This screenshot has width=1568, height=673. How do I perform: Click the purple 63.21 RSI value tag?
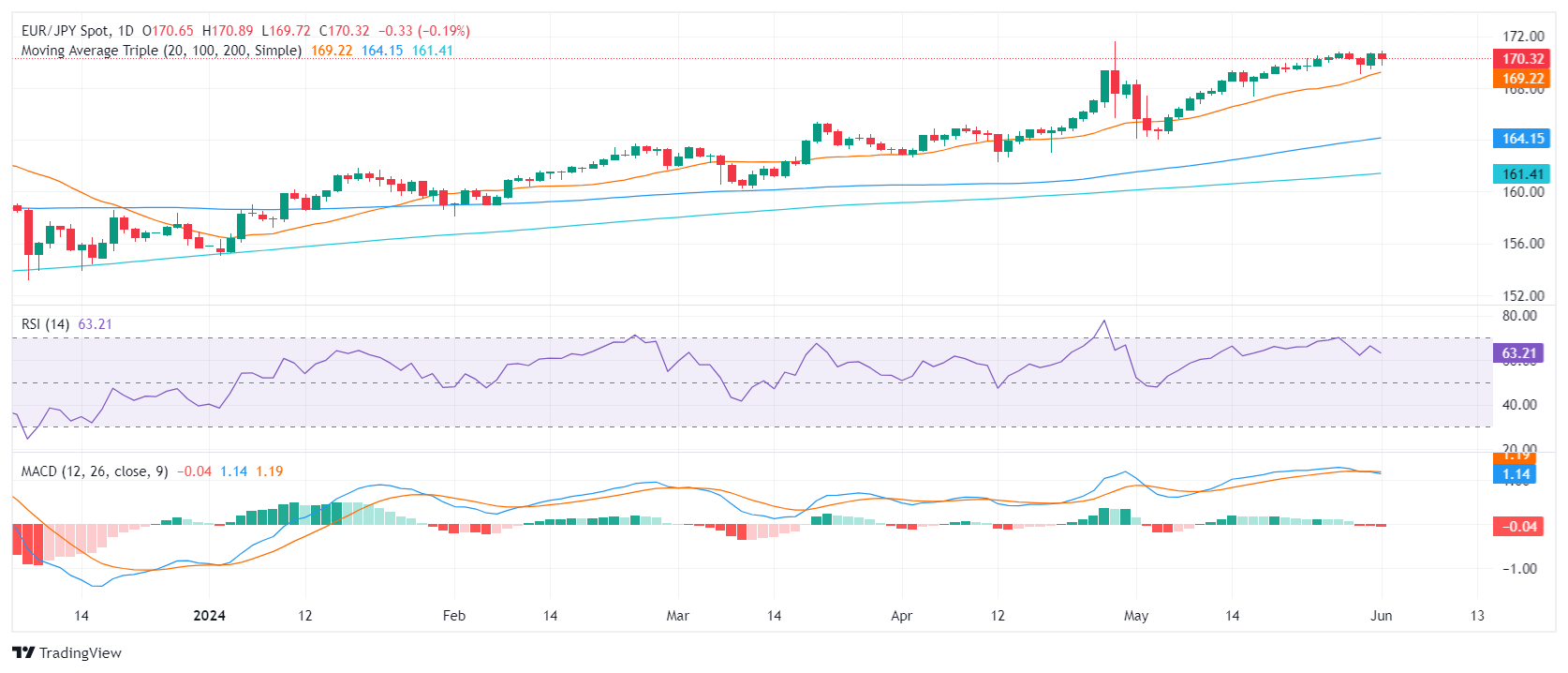[1518, 353]
